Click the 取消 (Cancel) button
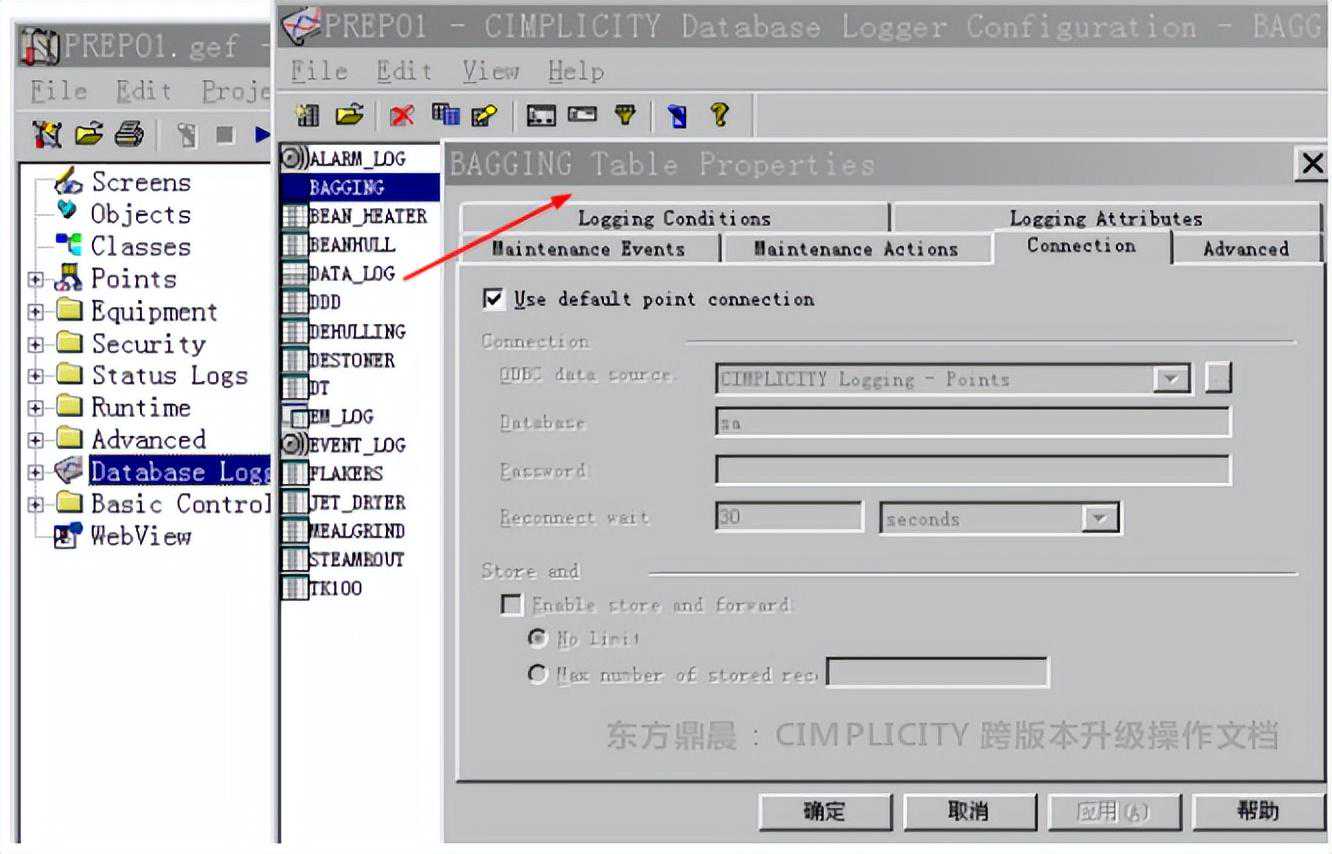 coord(968,811)
